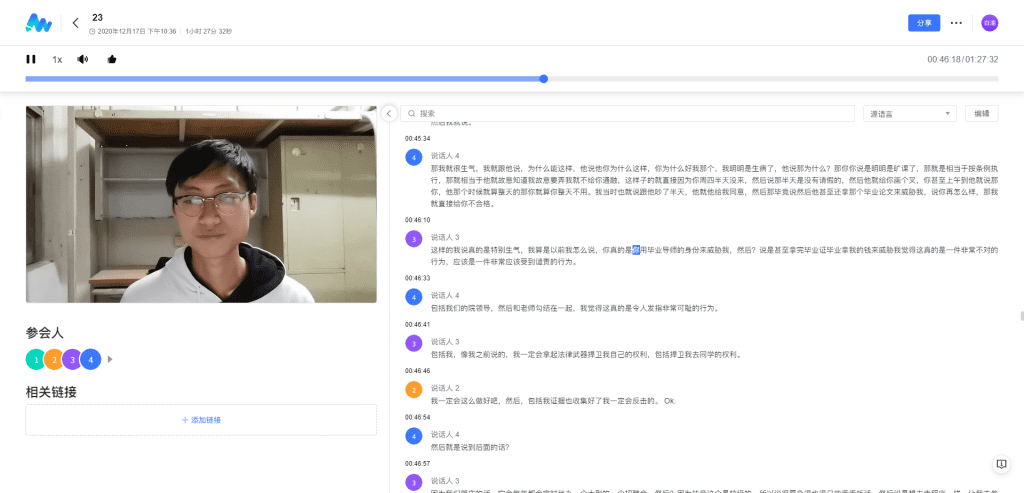Pause the recording playback
1024x493 pixels.
[x=31, y=59]
